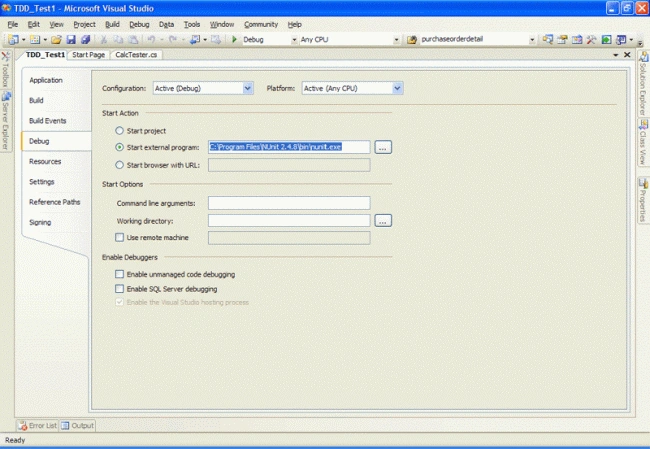This screenshot has width=650, height=449.
Task: Open the Class View side tab
Action: pos(643,142)
